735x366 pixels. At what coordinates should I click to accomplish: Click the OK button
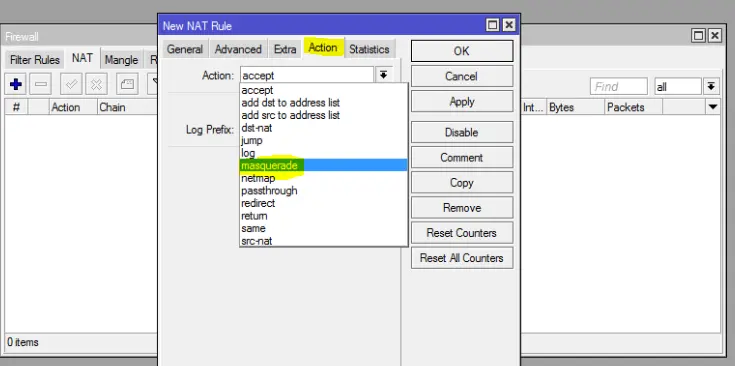(x=462, y=51)
